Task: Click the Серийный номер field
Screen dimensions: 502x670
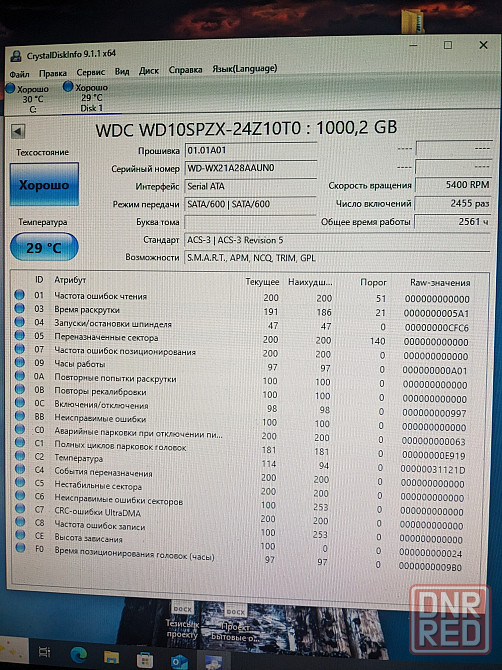Action: point(251,168)
